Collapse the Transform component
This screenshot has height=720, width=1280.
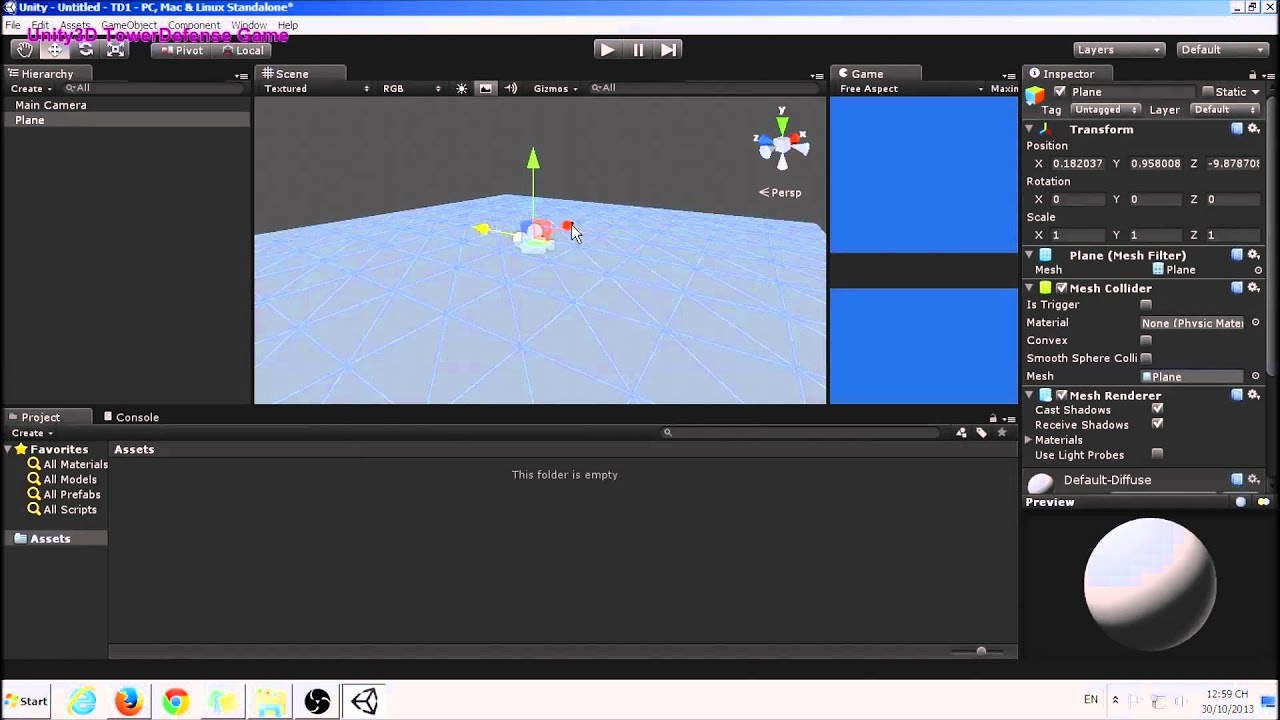click(x=1029, y=129)
